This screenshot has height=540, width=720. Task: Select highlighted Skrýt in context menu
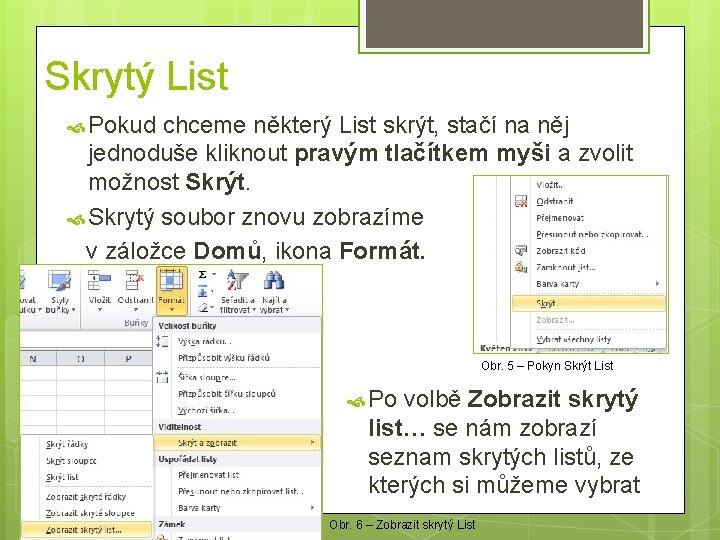click(589, 303)
